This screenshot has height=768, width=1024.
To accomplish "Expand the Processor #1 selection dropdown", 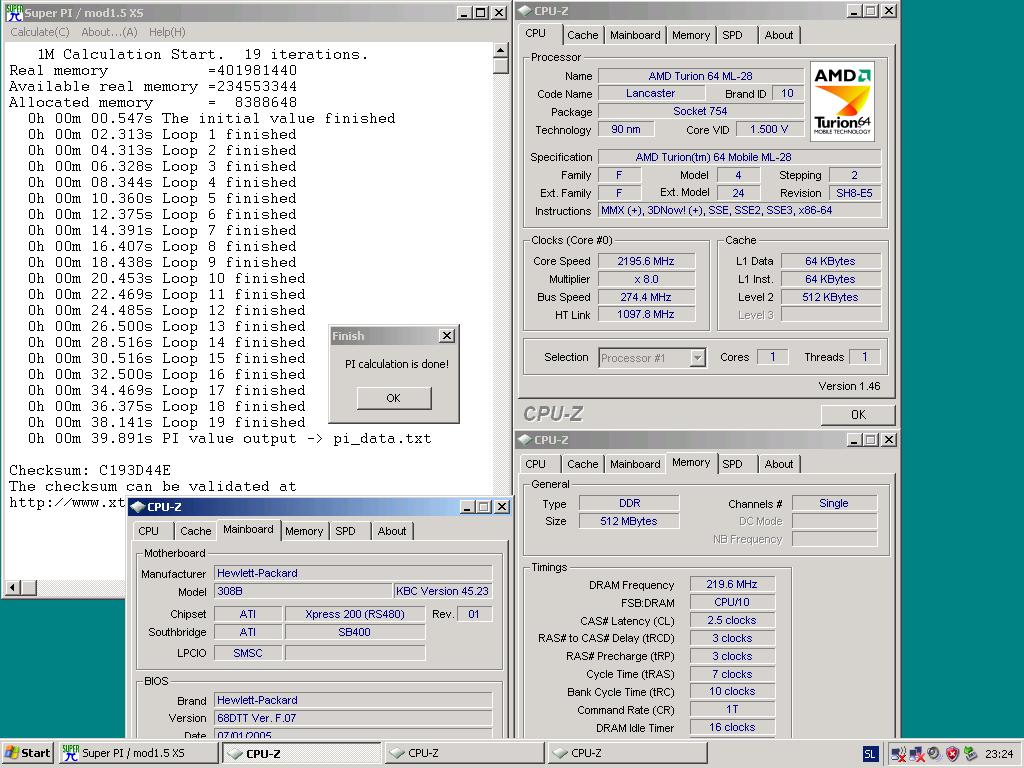I will (697, 358).
